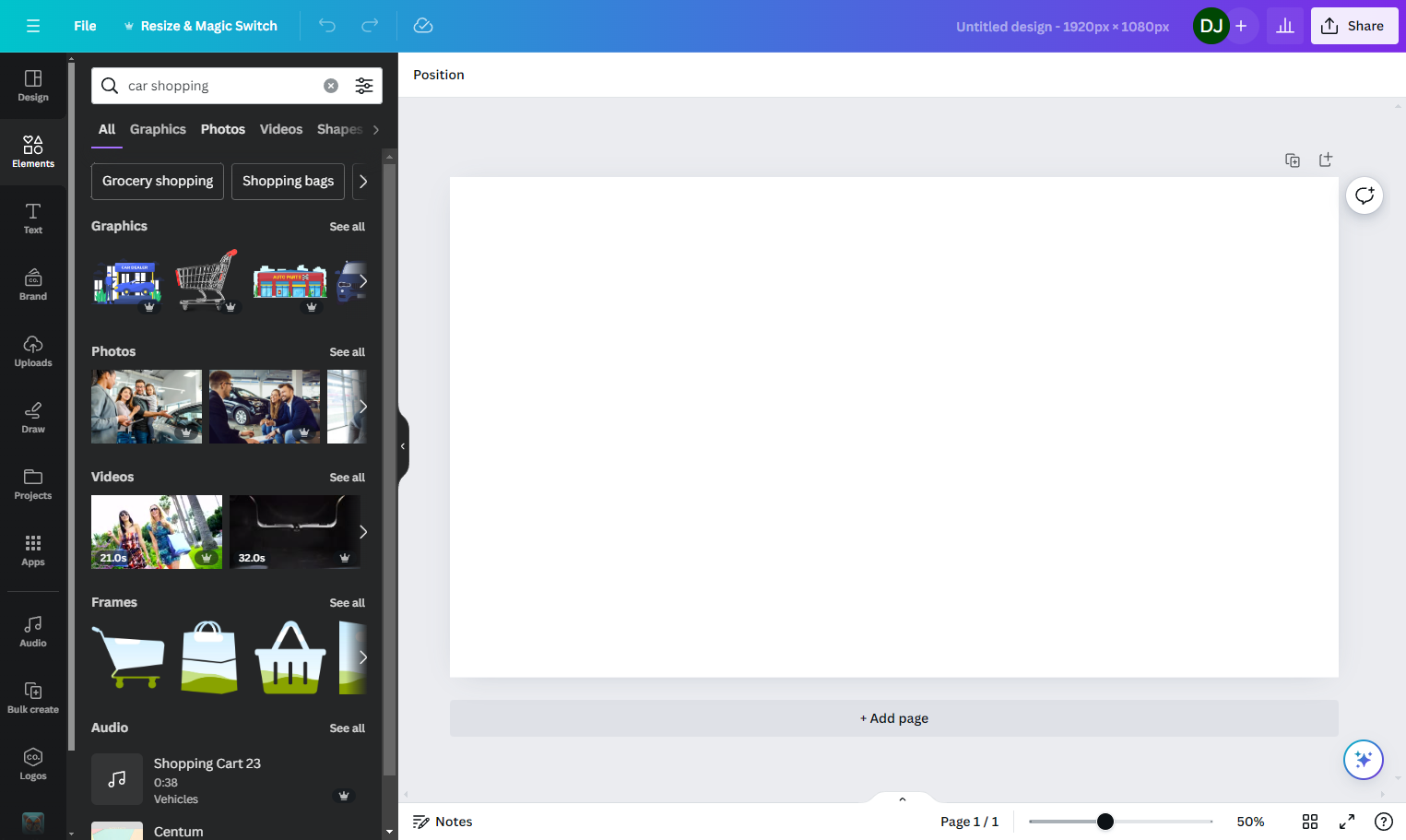
Task: Open the Design sidebar panel
Action: click(x=33, y=86)
